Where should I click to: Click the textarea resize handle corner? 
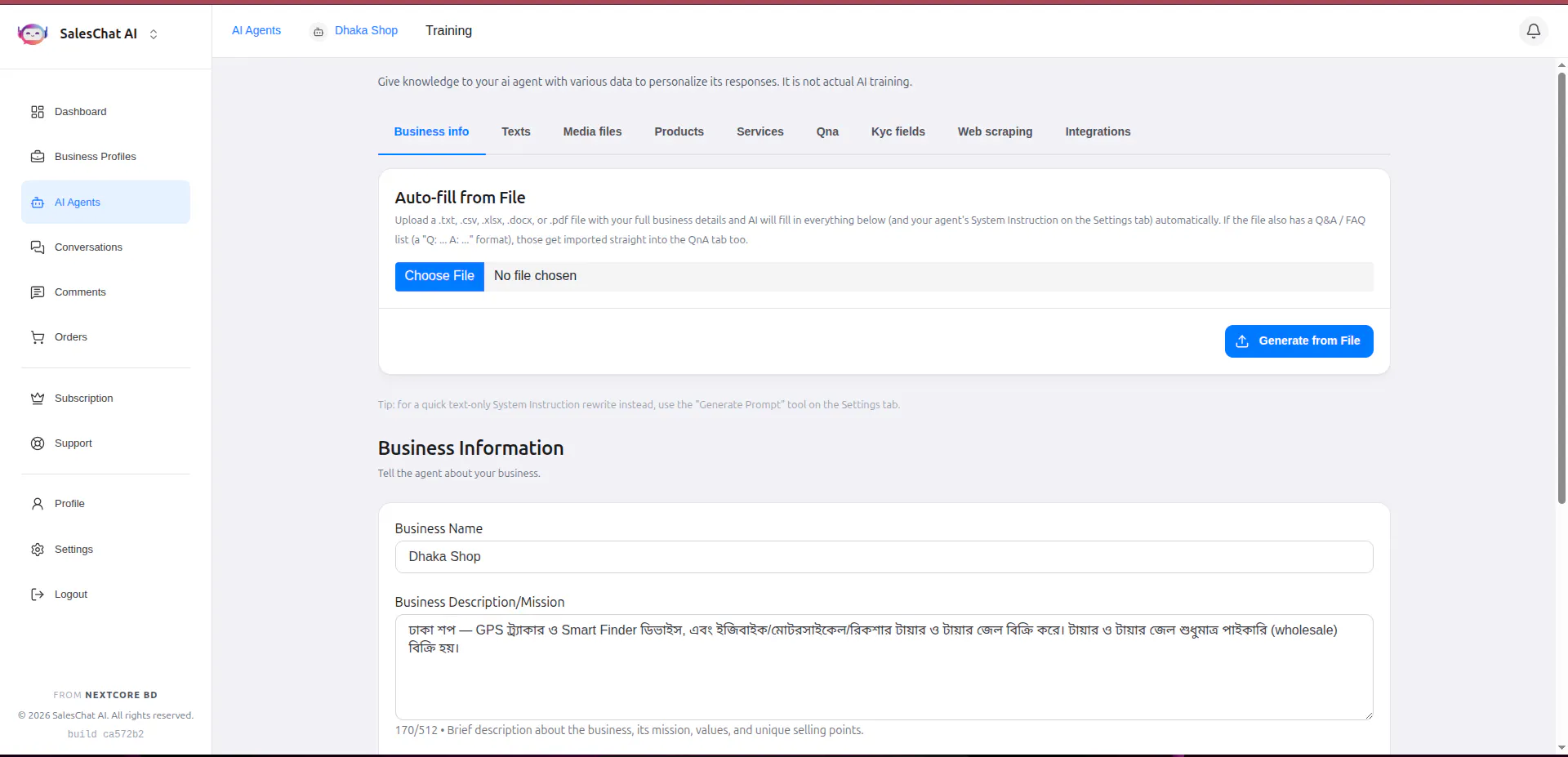pyautogui.click(x=1368, y=715)
